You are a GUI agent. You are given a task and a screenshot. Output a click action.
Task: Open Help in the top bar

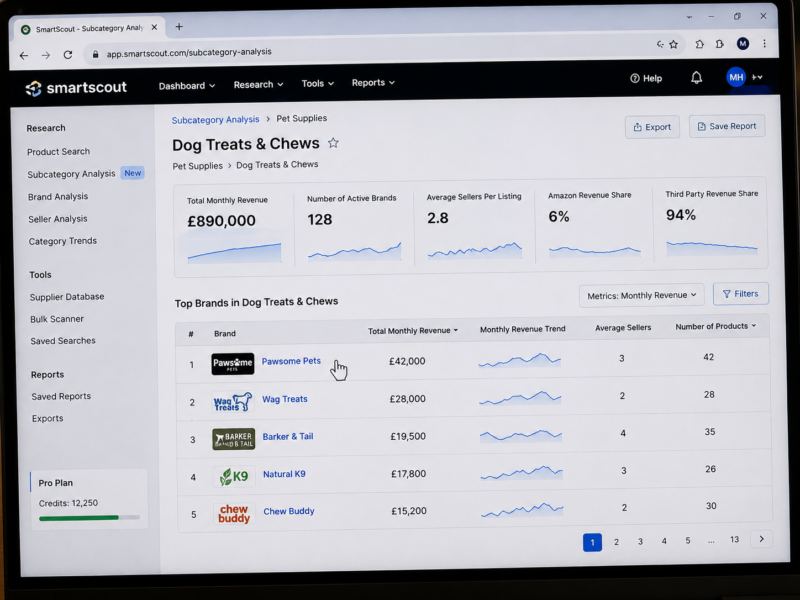(646, 78)
